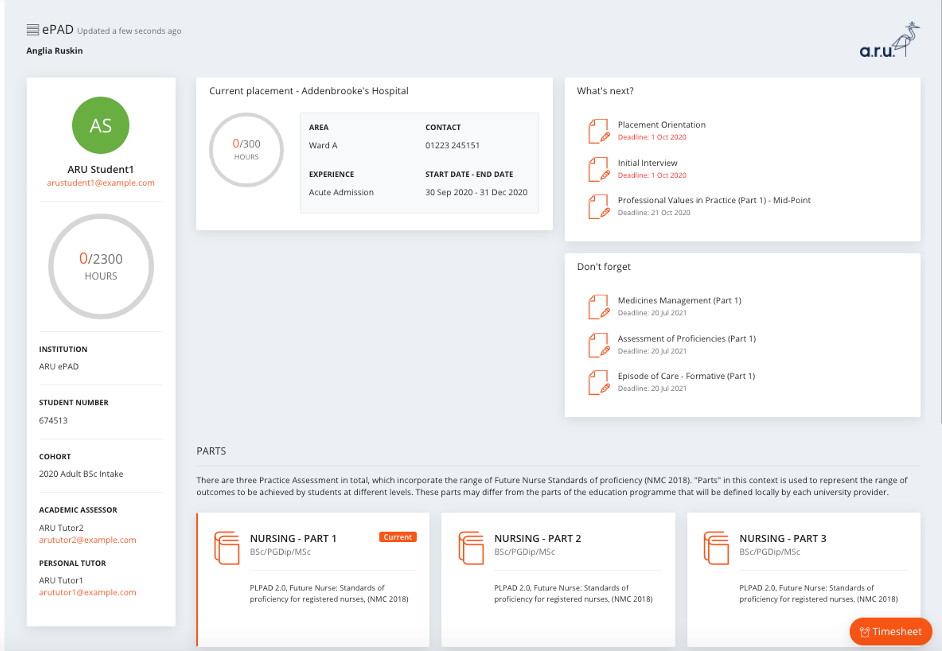
Task: Click the Nursing Part 1 book icon
Action: click(x=227, y=547)
